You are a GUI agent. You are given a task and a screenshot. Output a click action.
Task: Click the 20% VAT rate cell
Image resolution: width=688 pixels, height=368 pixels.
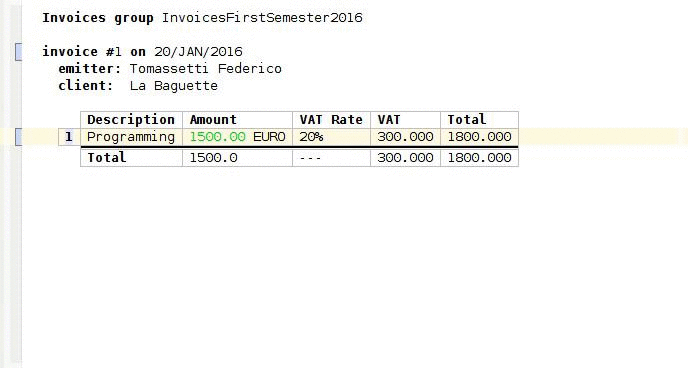[x=331, y=137]
